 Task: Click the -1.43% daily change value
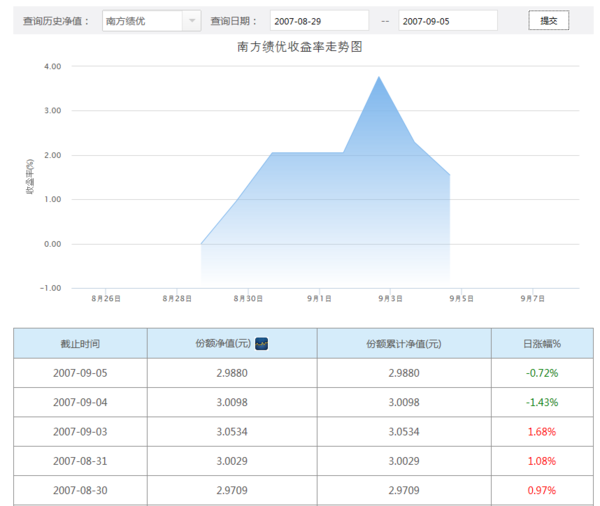[542, 402]
